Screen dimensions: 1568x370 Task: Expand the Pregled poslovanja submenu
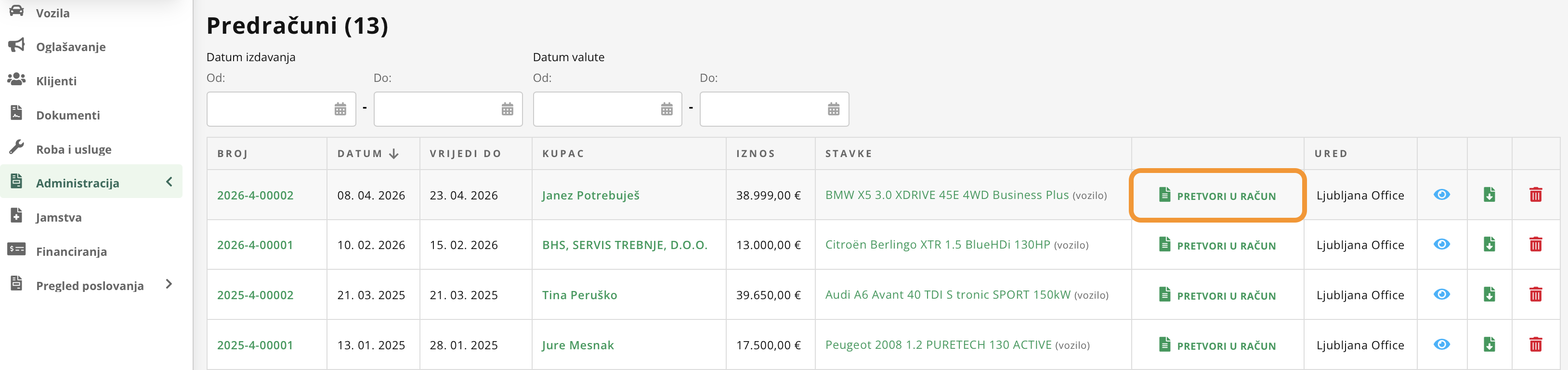pyautogui.click(x=169, y=284)
